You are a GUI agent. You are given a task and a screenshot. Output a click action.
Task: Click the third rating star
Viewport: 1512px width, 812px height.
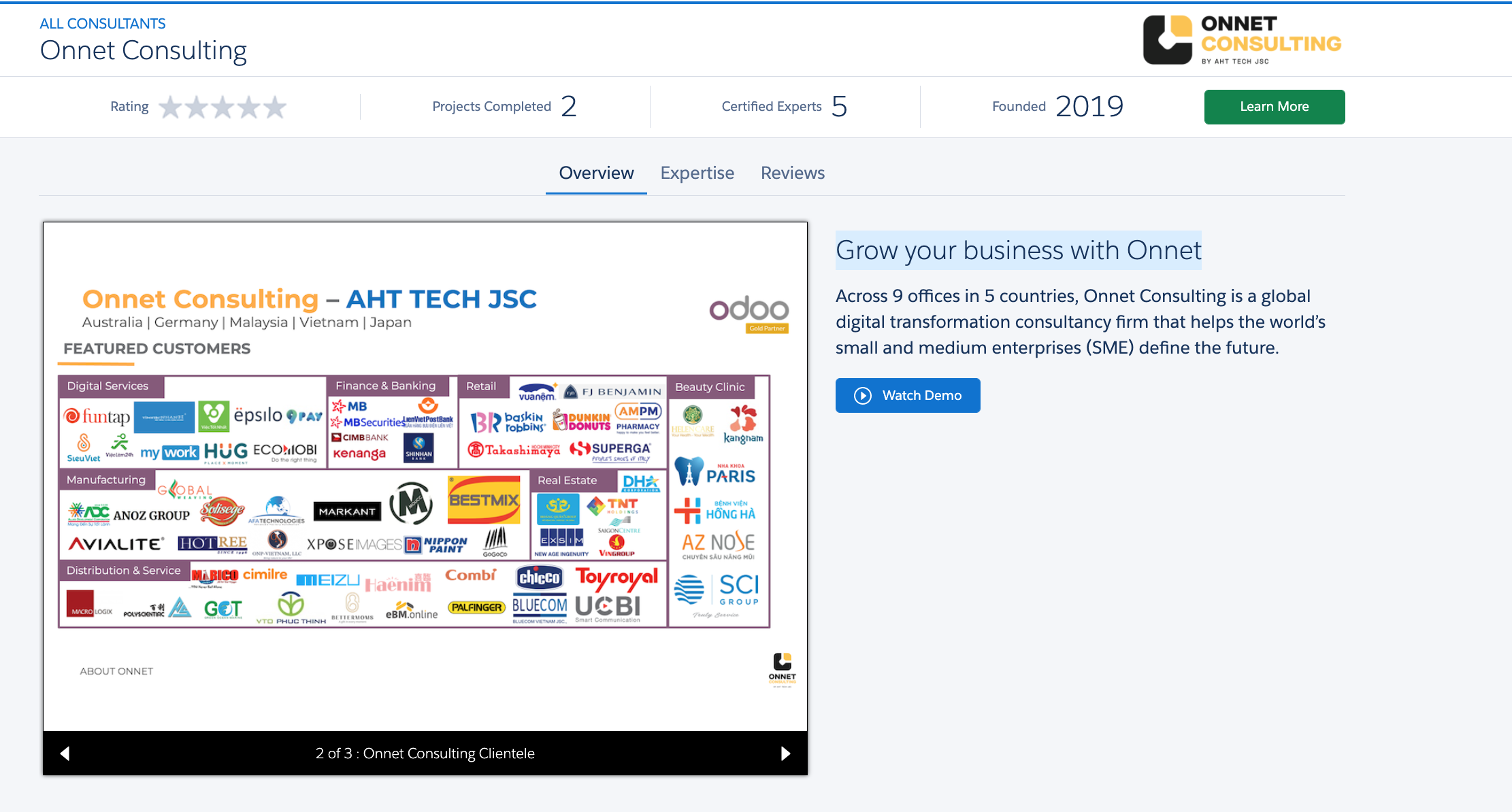(223, 107)
